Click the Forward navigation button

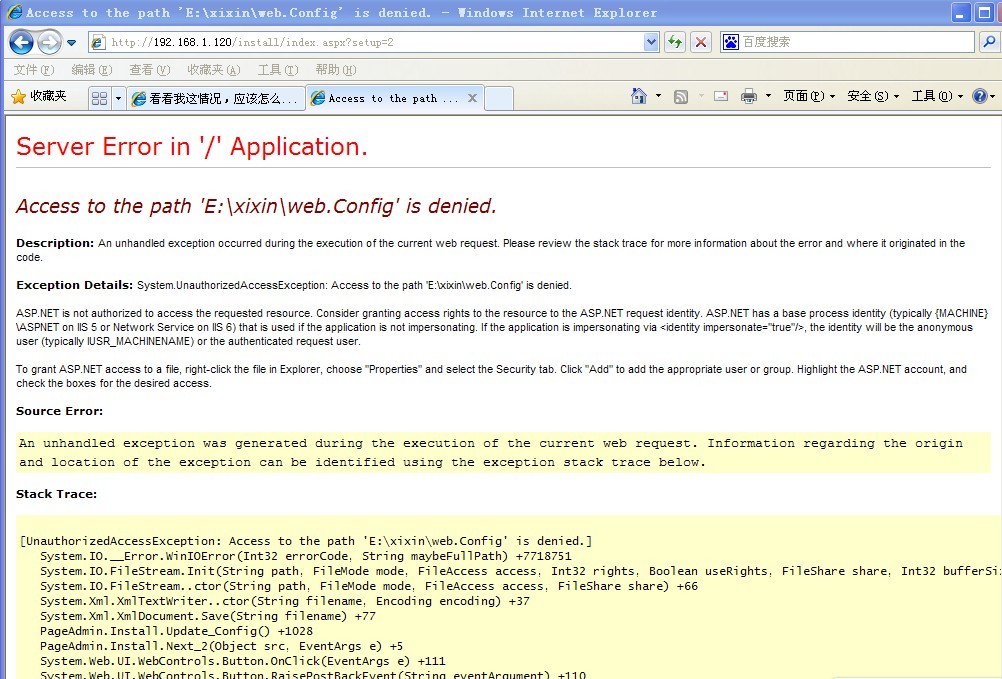click(49, 43)
